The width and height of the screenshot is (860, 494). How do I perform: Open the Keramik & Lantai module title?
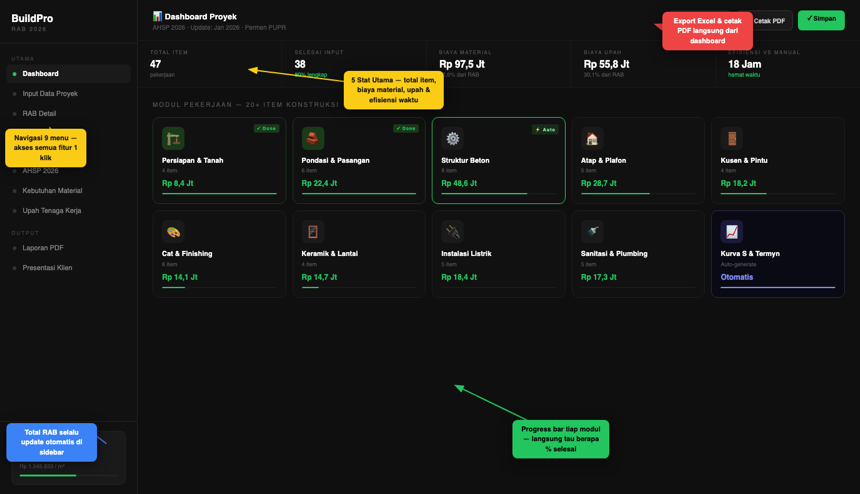(330, 254)
